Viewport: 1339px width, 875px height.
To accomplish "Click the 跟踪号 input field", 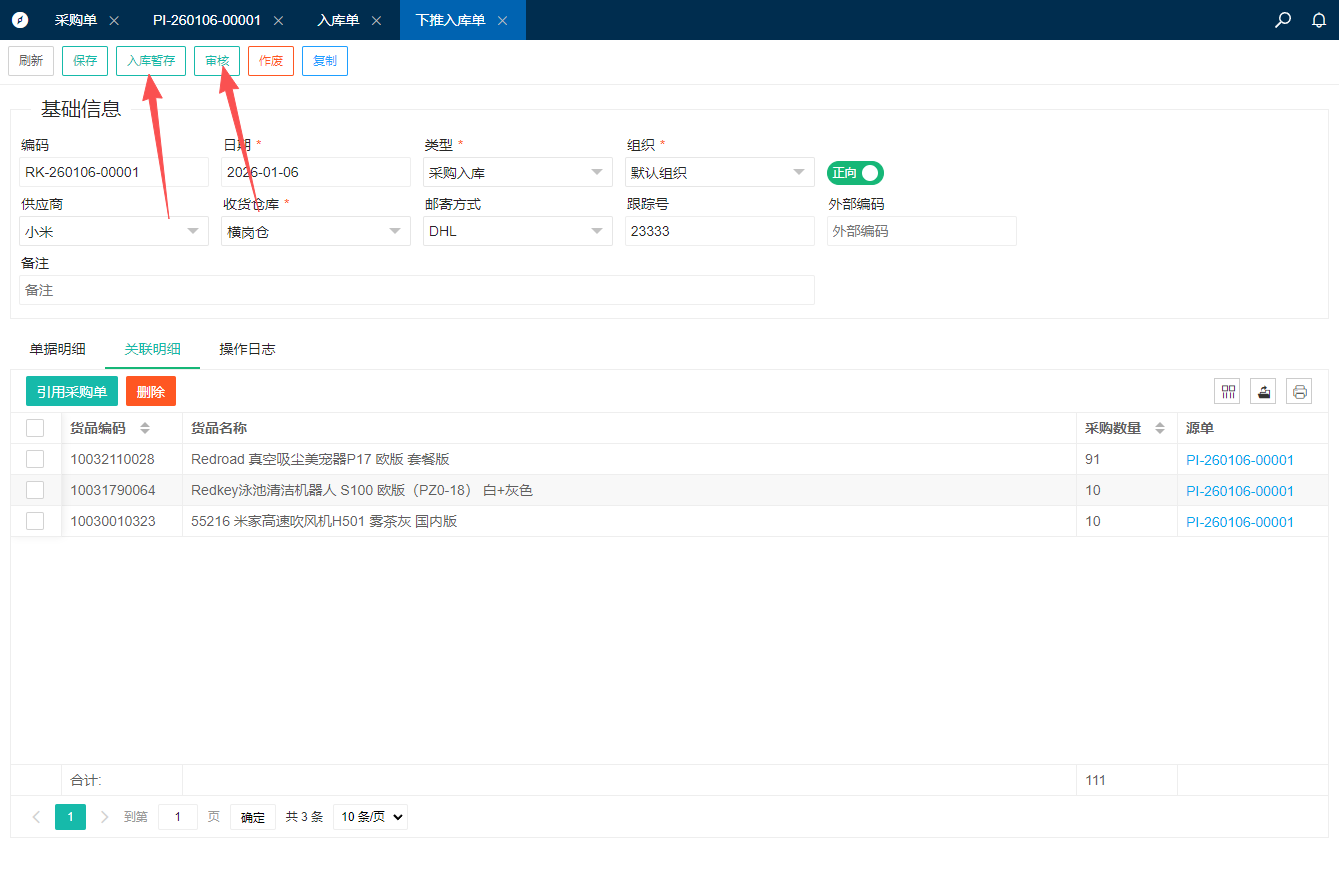I will tap(719, 231).
